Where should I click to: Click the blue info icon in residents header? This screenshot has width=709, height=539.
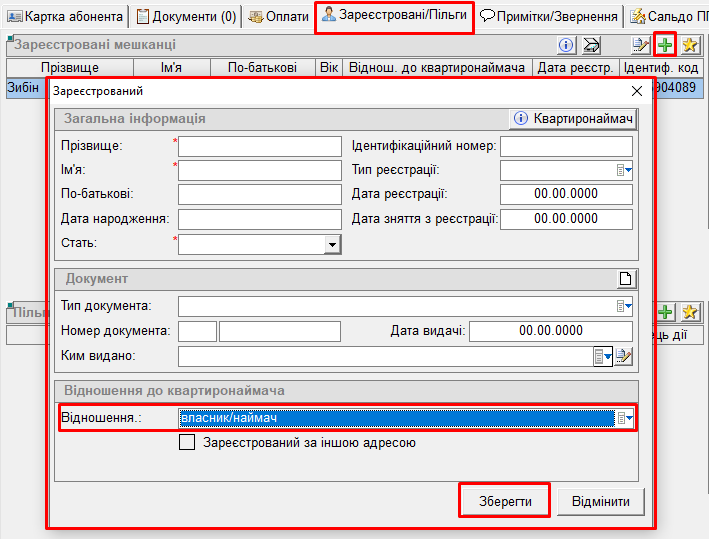click(x=566, y=45)
